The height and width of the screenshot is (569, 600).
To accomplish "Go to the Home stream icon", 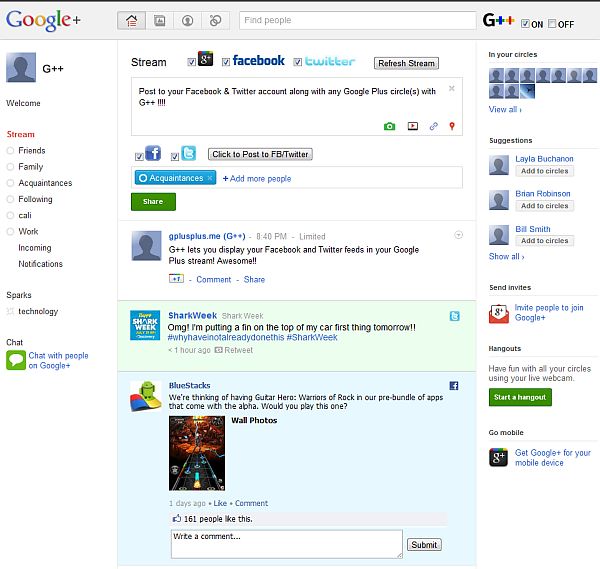I will click(x=132, y=21).
